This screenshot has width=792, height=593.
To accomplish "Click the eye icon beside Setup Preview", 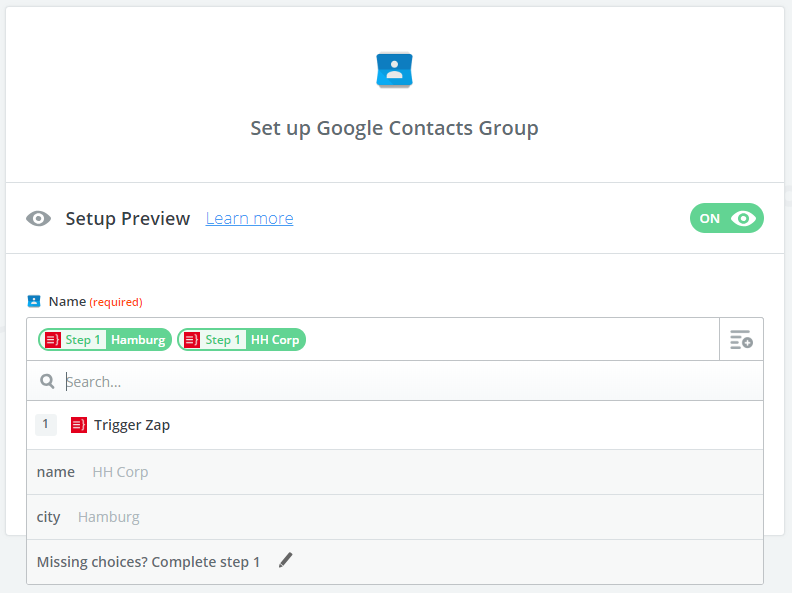I will tap(39, 219).
